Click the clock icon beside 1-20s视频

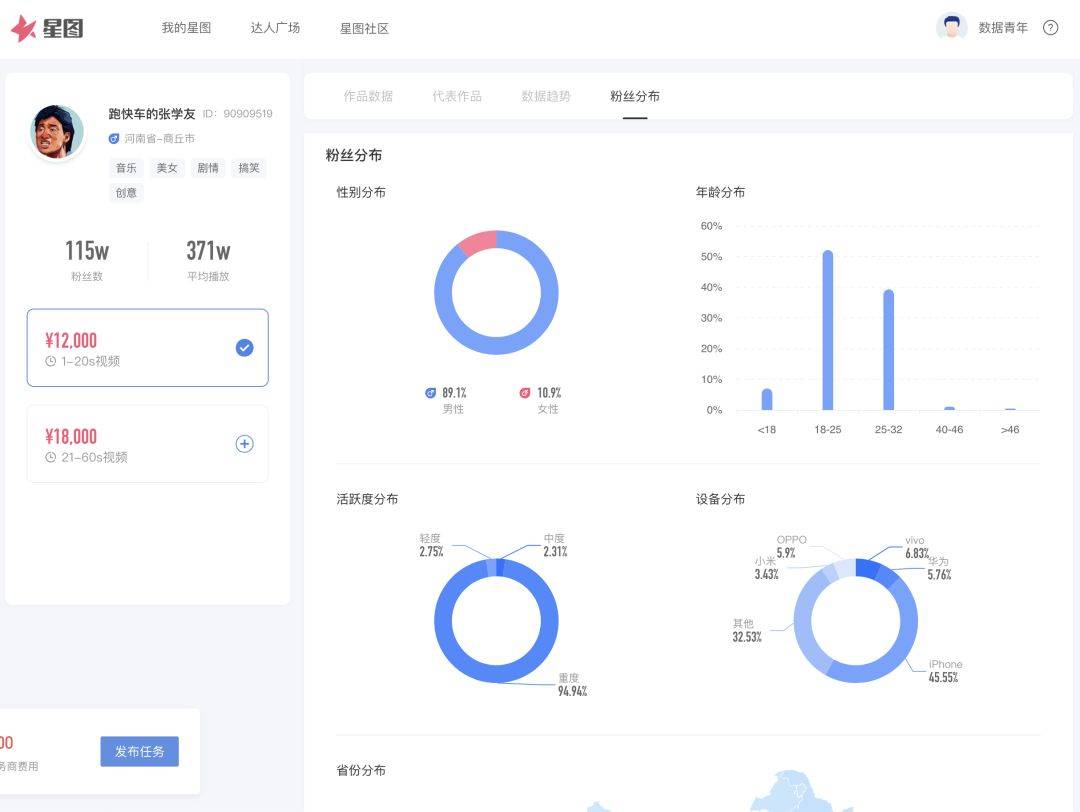[x=51, y=361]
